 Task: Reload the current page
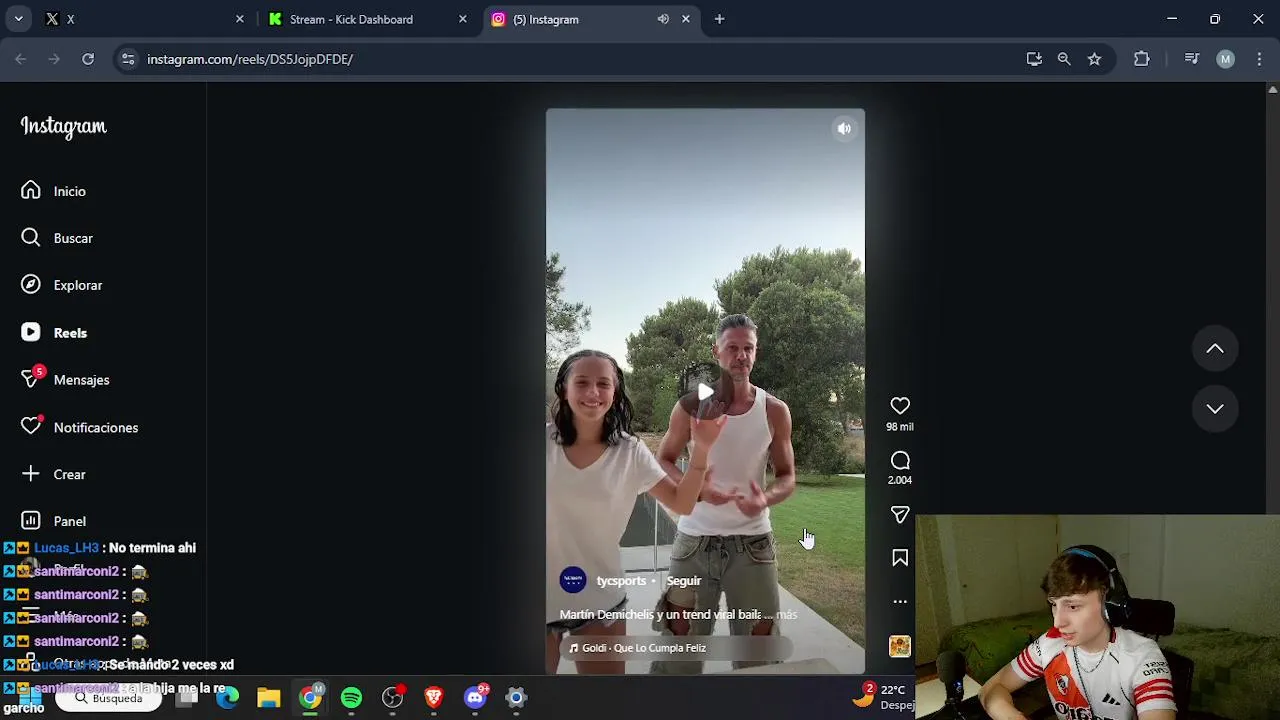coord(88,59)
